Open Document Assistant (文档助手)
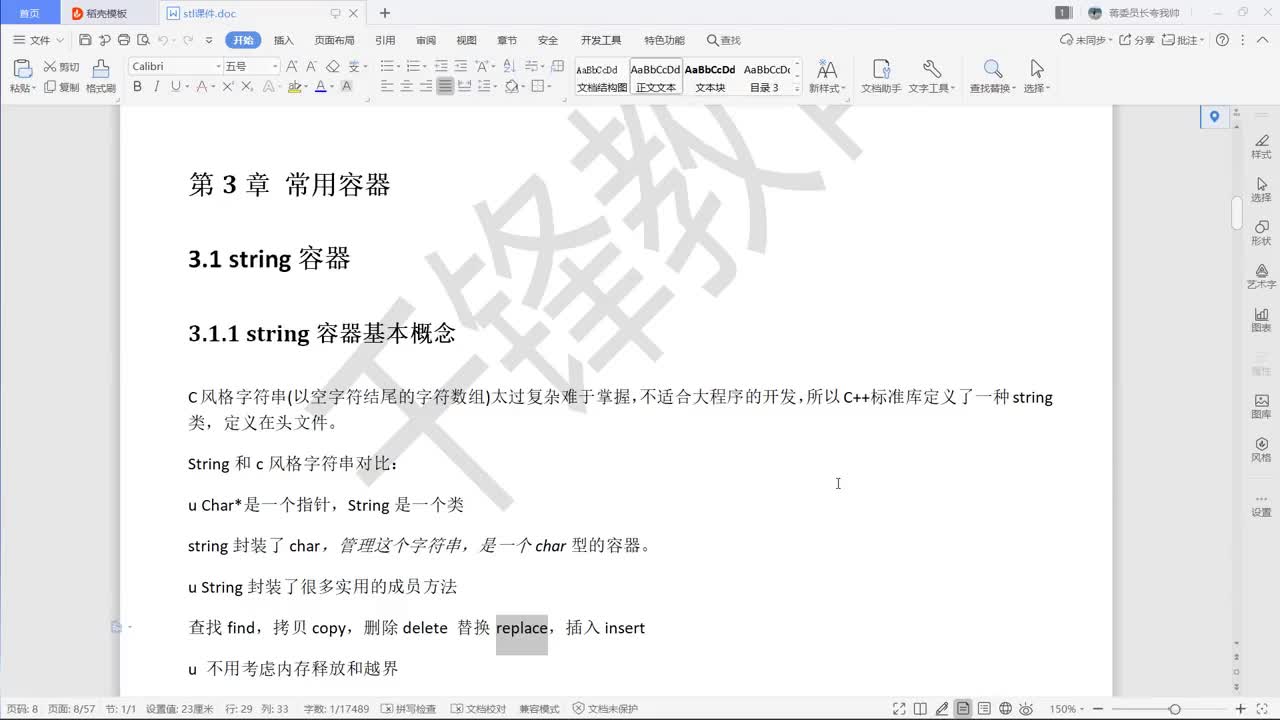This screenshot has height=720, width=1280. (881, 76)
